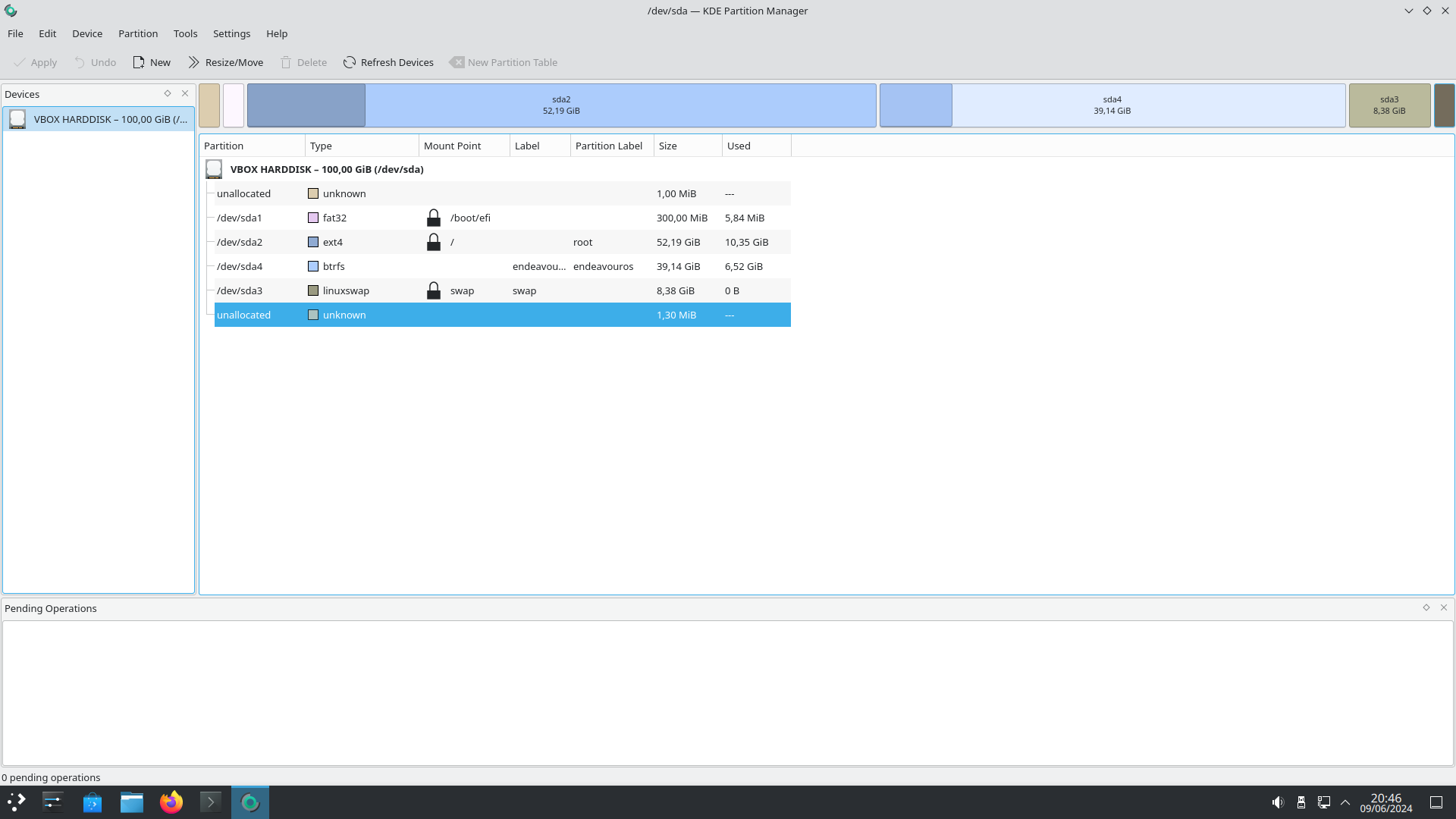Click the lock icon on /dev/sda1 row

pyautogui.click(x=433, y=218)
